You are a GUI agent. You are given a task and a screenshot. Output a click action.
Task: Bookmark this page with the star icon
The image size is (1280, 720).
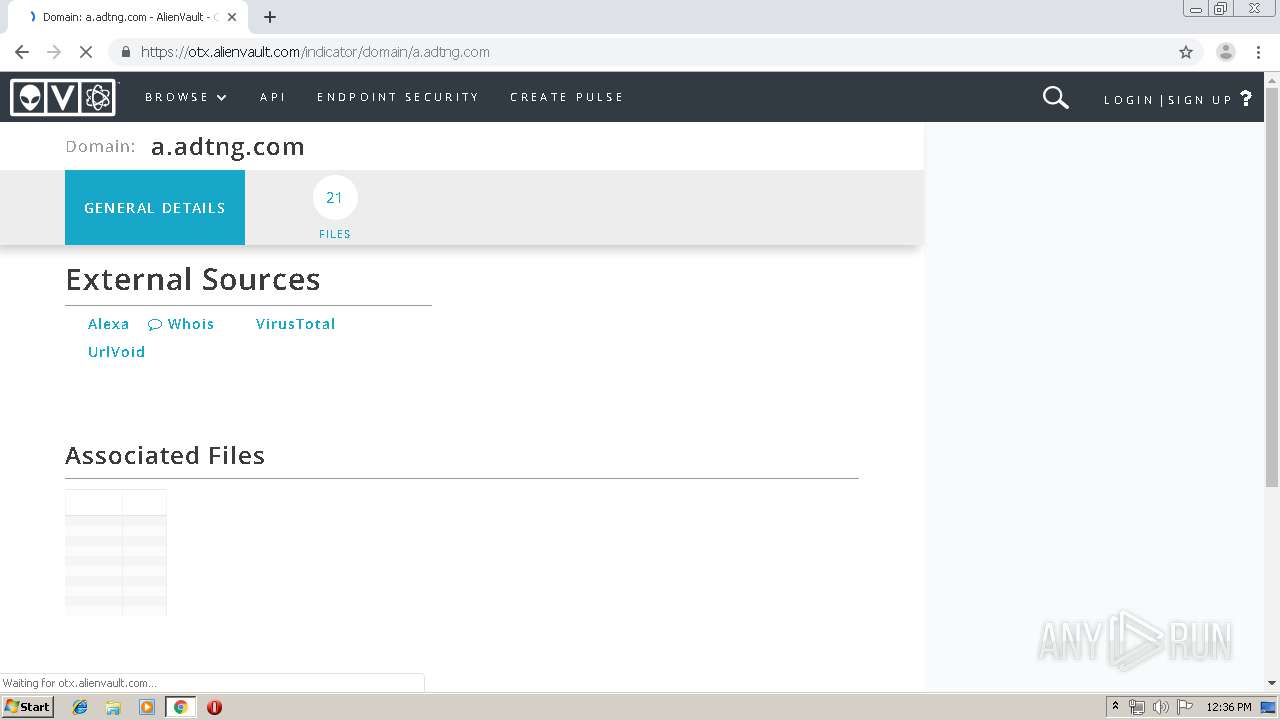(x=1186, y=52)
